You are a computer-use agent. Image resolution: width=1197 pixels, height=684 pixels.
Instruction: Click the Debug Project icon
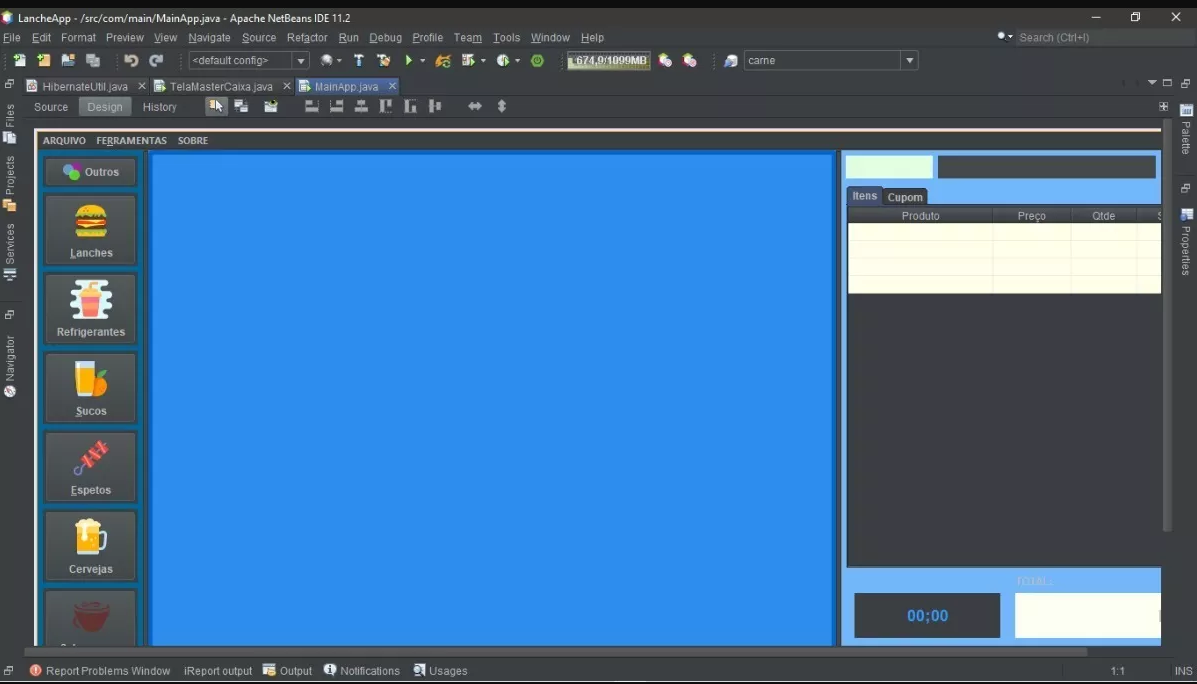click(468, 60)
